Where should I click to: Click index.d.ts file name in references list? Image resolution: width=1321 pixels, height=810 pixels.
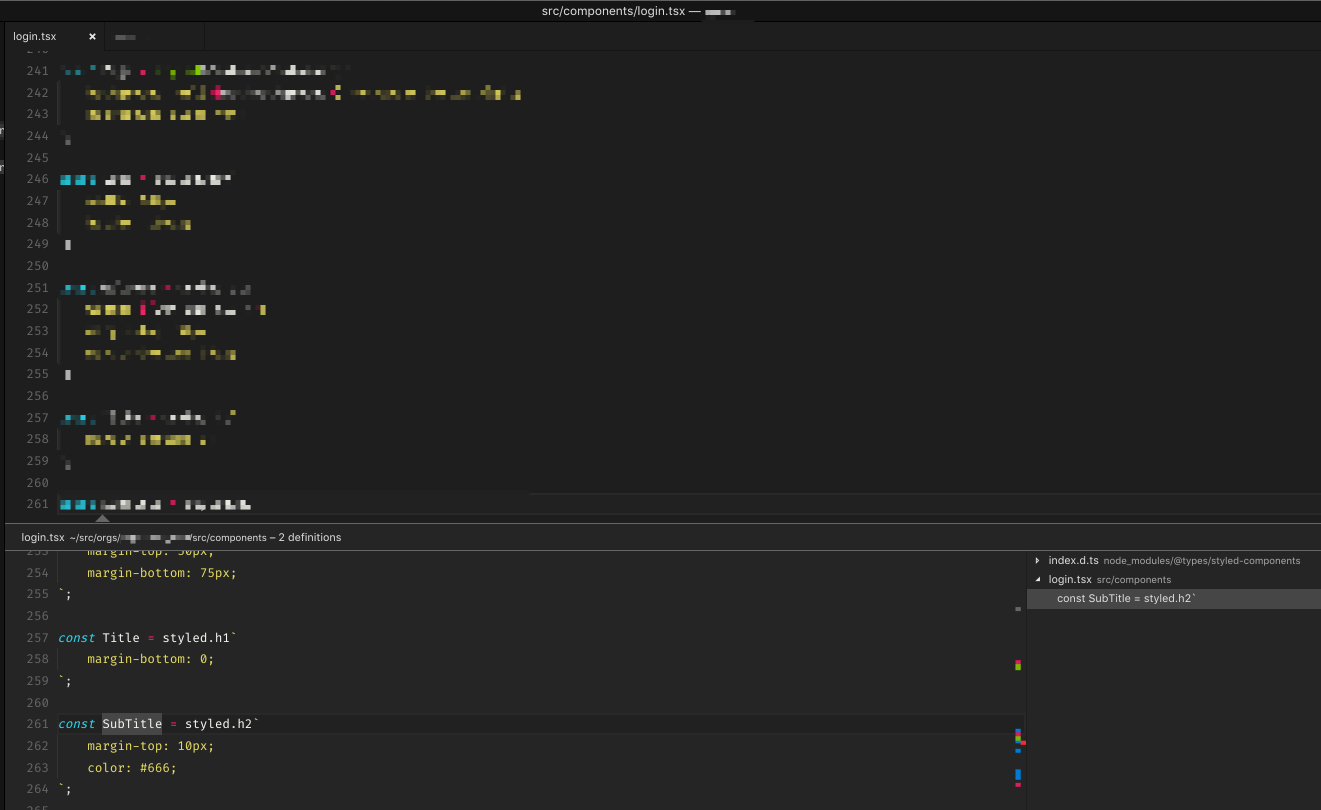(1073, 561)
